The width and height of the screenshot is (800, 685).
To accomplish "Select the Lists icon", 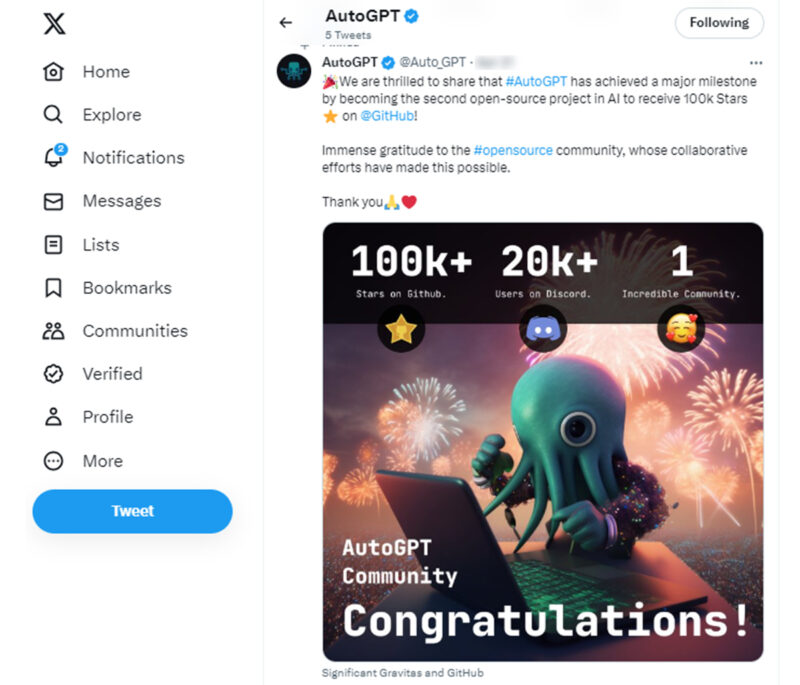I will point(55,244).
